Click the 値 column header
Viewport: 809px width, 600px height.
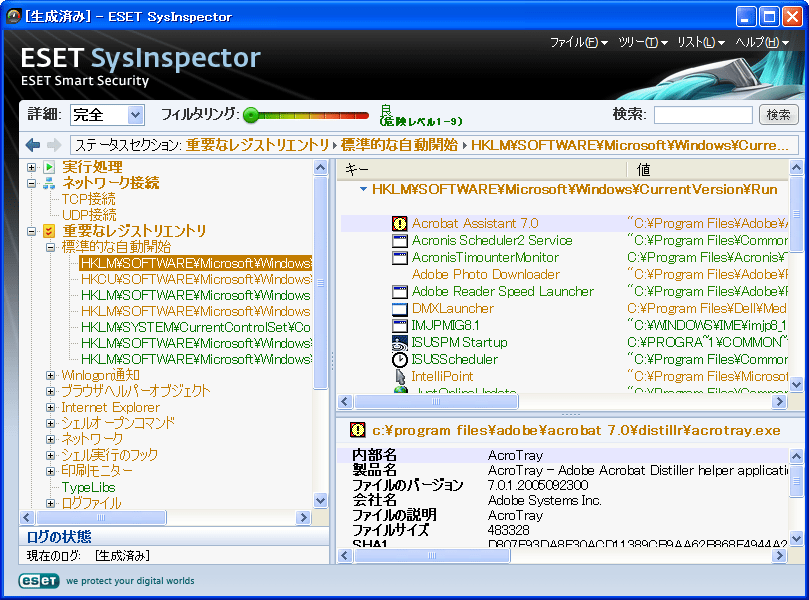coord(708,169)
